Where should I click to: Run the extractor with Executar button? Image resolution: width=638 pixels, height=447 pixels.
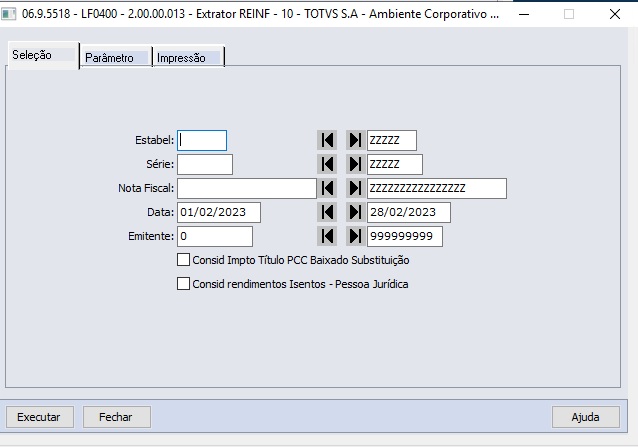40,417
